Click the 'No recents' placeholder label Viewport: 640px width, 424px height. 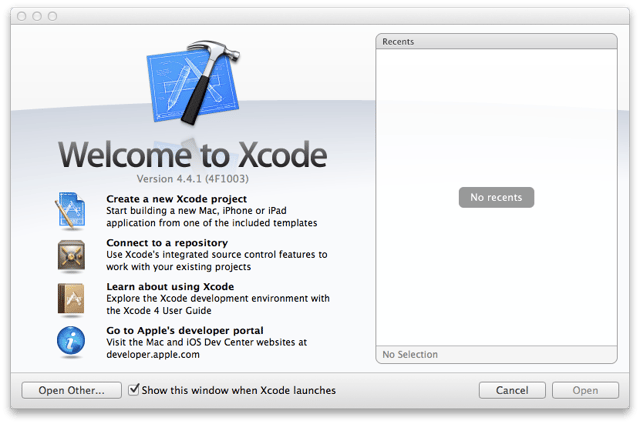point(496,198)
